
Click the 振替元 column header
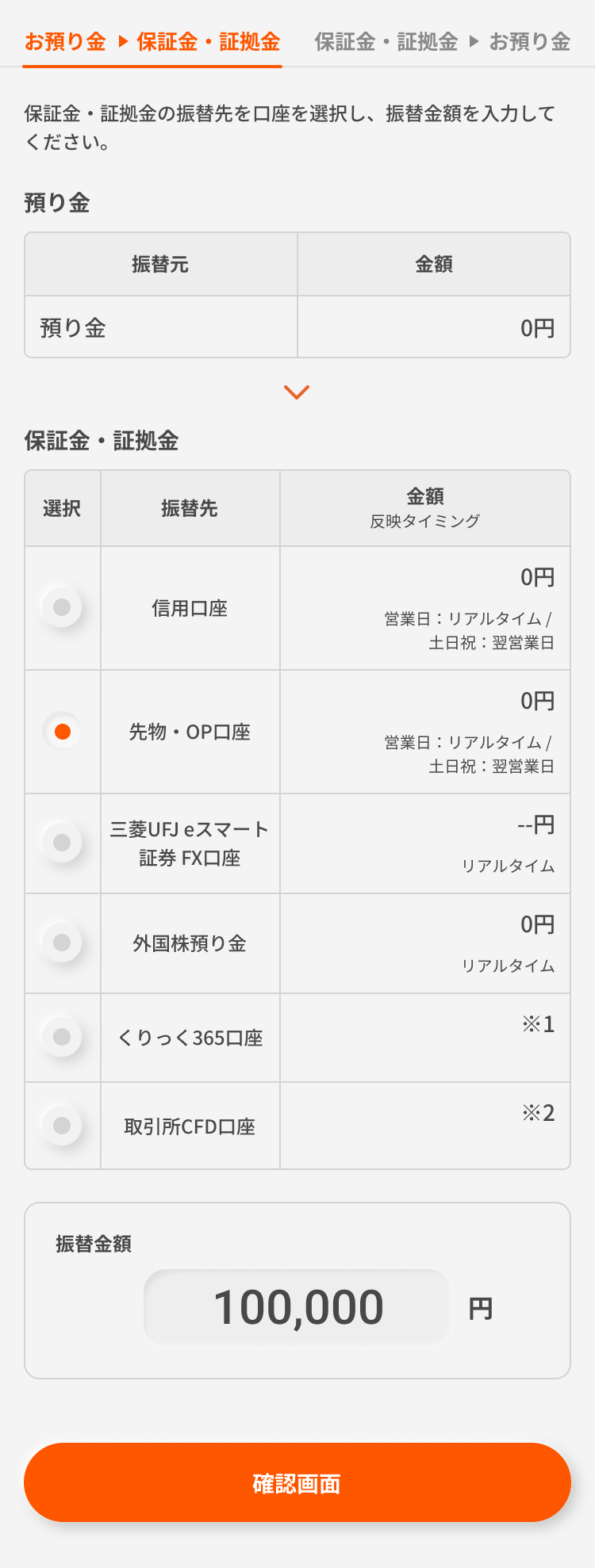click(x=160, y=264)
